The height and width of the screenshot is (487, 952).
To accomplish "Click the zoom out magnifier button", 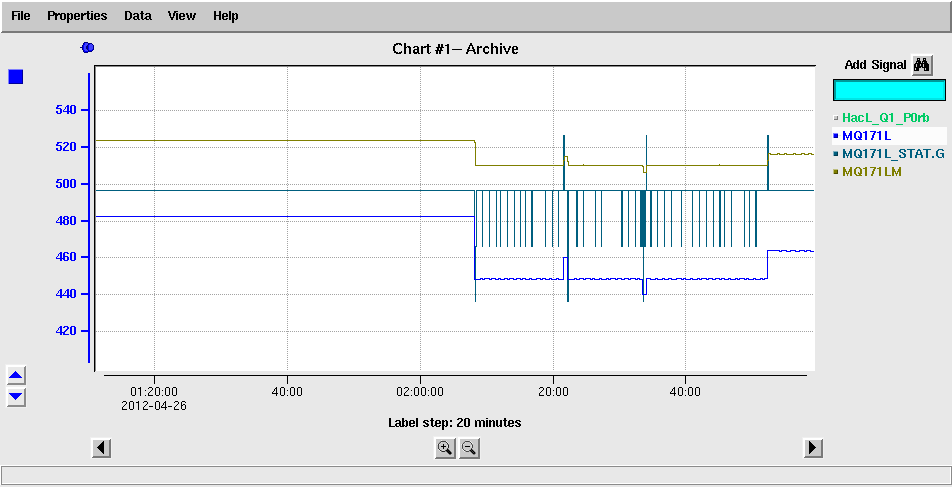I will (469, 449).
